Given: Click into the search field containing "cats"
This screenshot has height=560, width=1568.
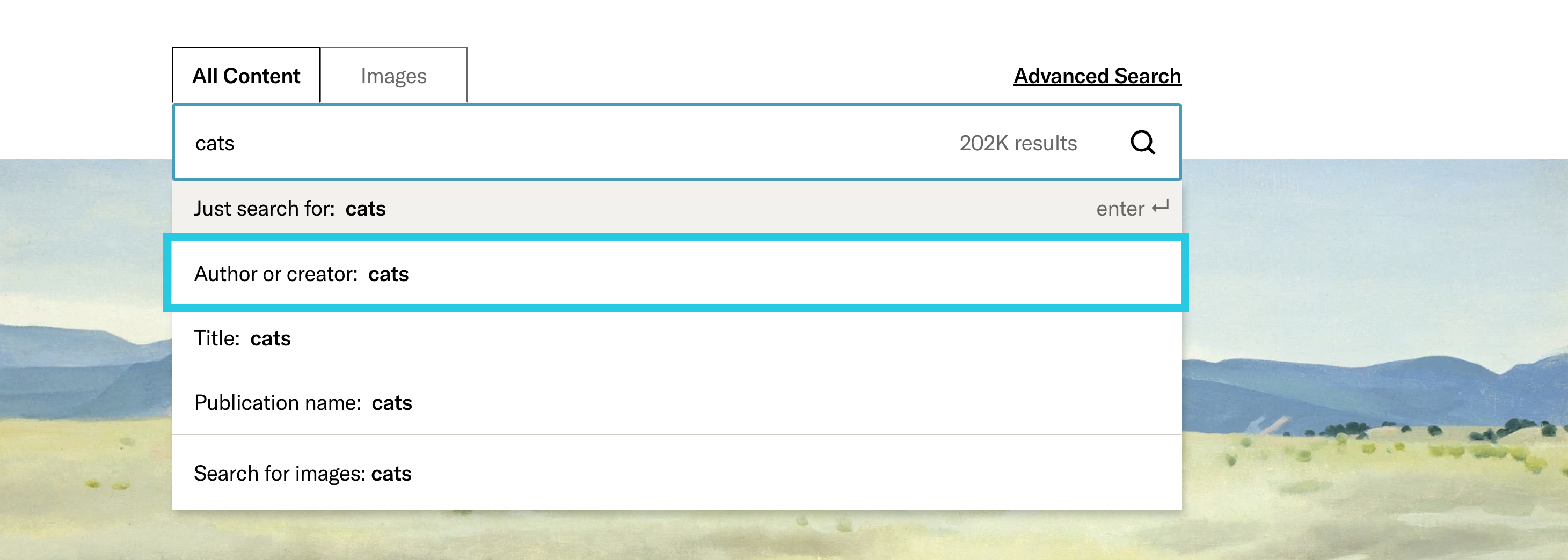Looking at the screenshot, I should tap(548, 143).
